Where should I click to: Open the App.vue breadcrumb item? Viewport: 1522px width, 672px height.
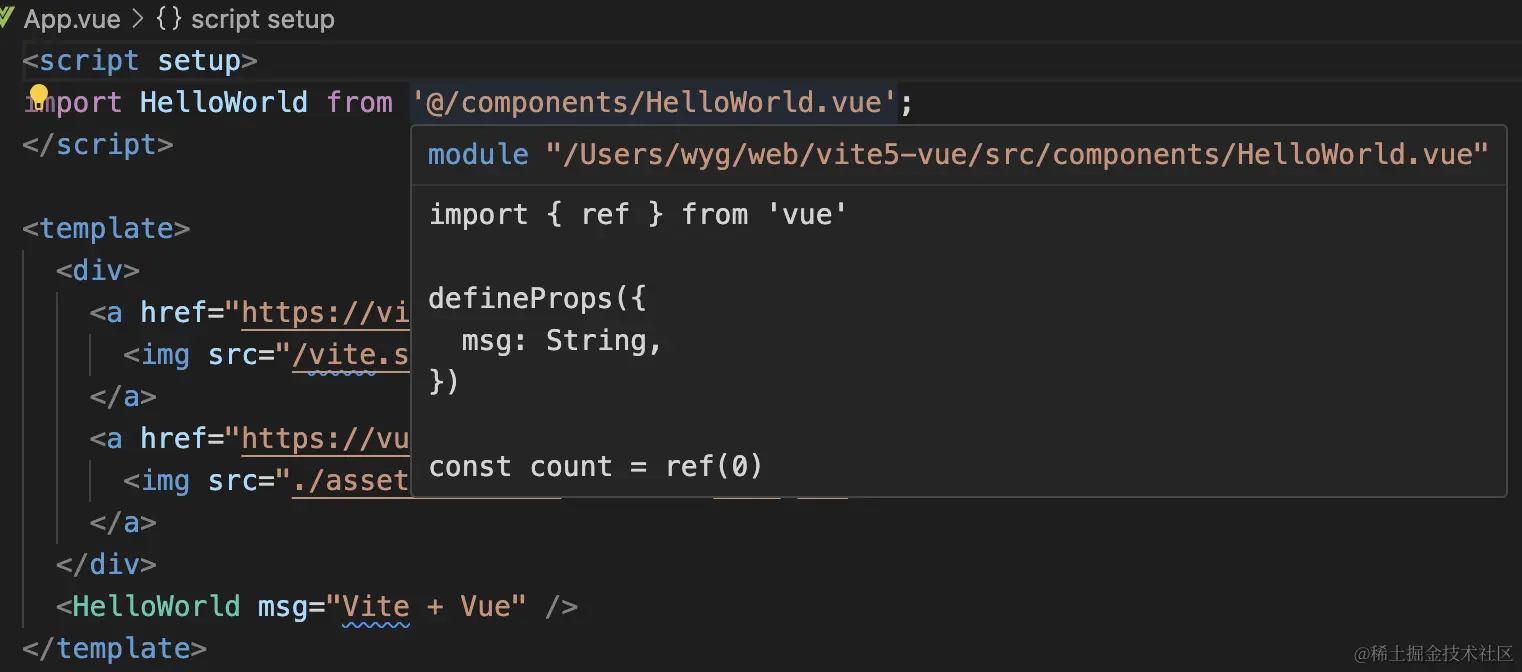[x=72, y=19]
